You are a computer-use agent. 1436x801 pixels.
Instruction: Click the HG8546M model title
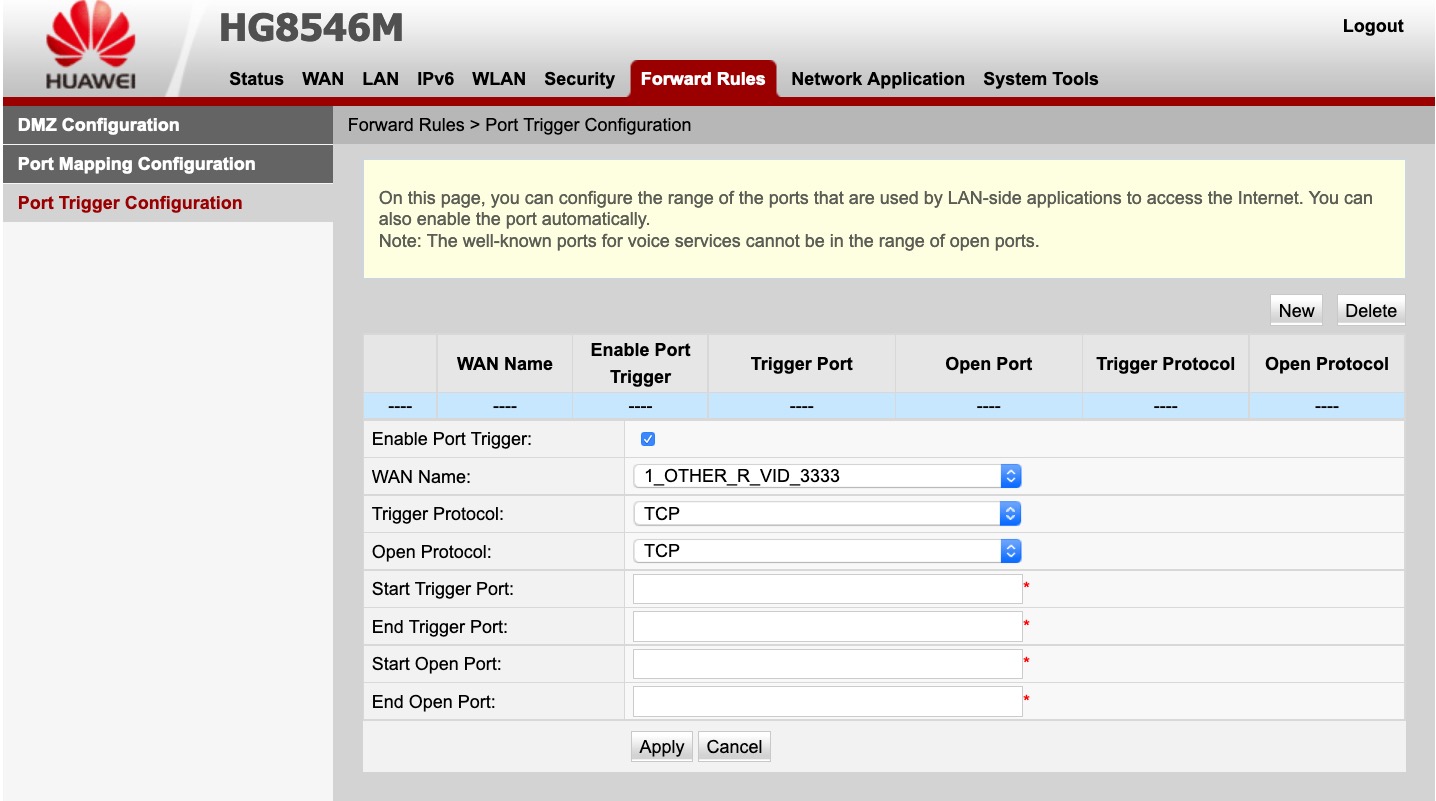click(311, 29)
